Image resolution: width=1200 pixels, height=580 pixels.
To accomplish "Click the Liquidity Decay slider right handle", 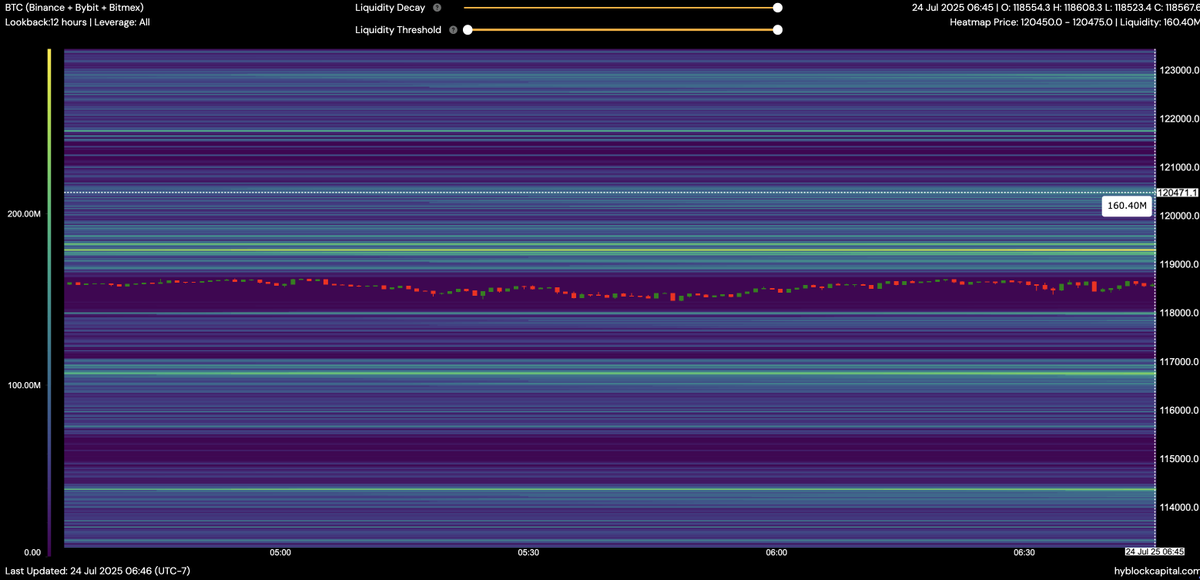I will (x=777, y=8).
